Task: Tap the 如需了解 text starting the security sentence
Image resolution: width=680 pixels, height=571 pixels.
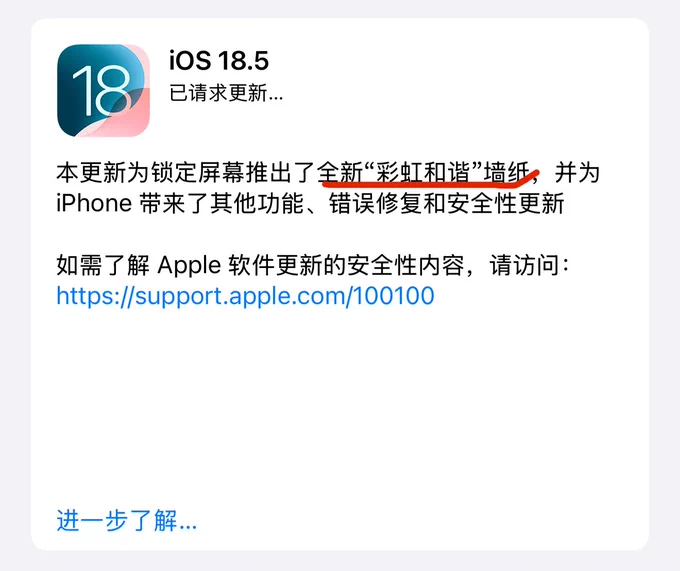Action: coord(103,265)
